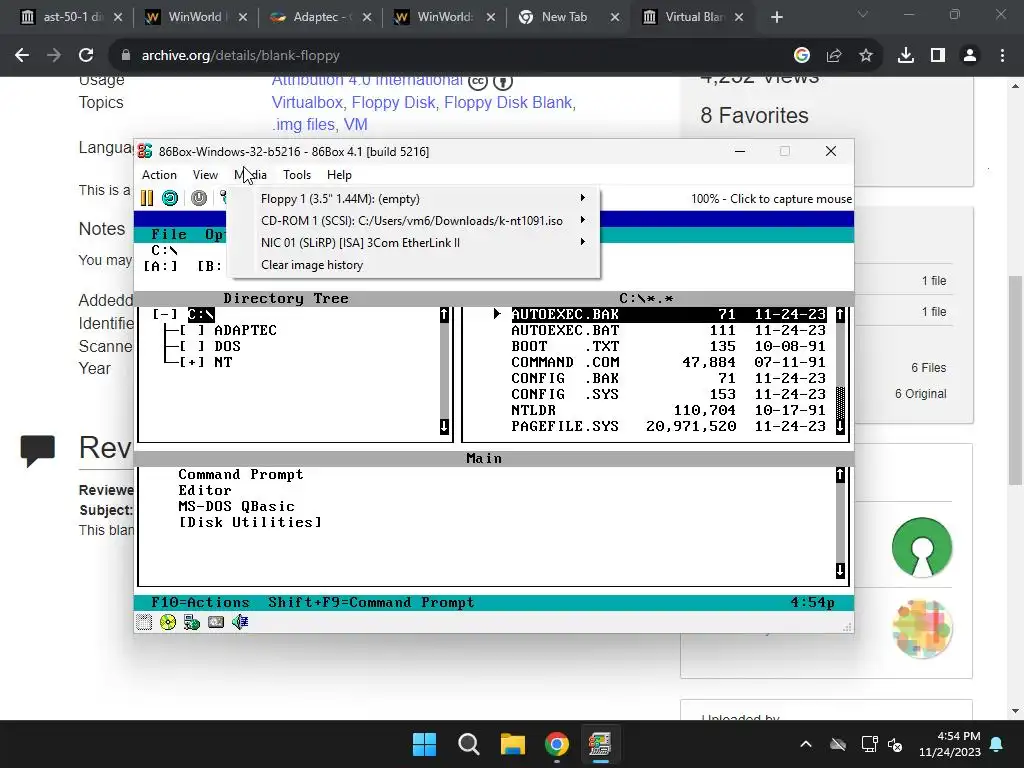Open Windows Start menu
The height and width of the screenshot is (768, 1024).
click(x=424, y=744)
